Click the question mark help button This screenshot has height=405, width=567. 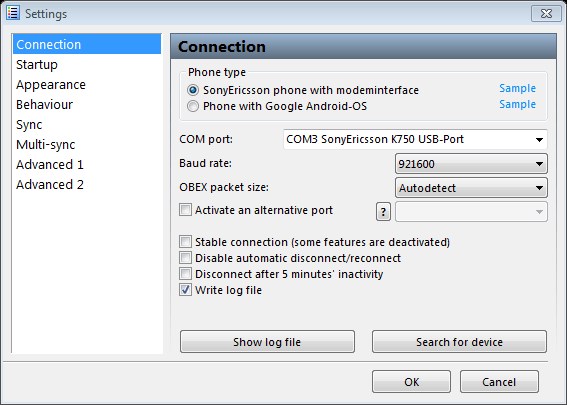(383, 212)
